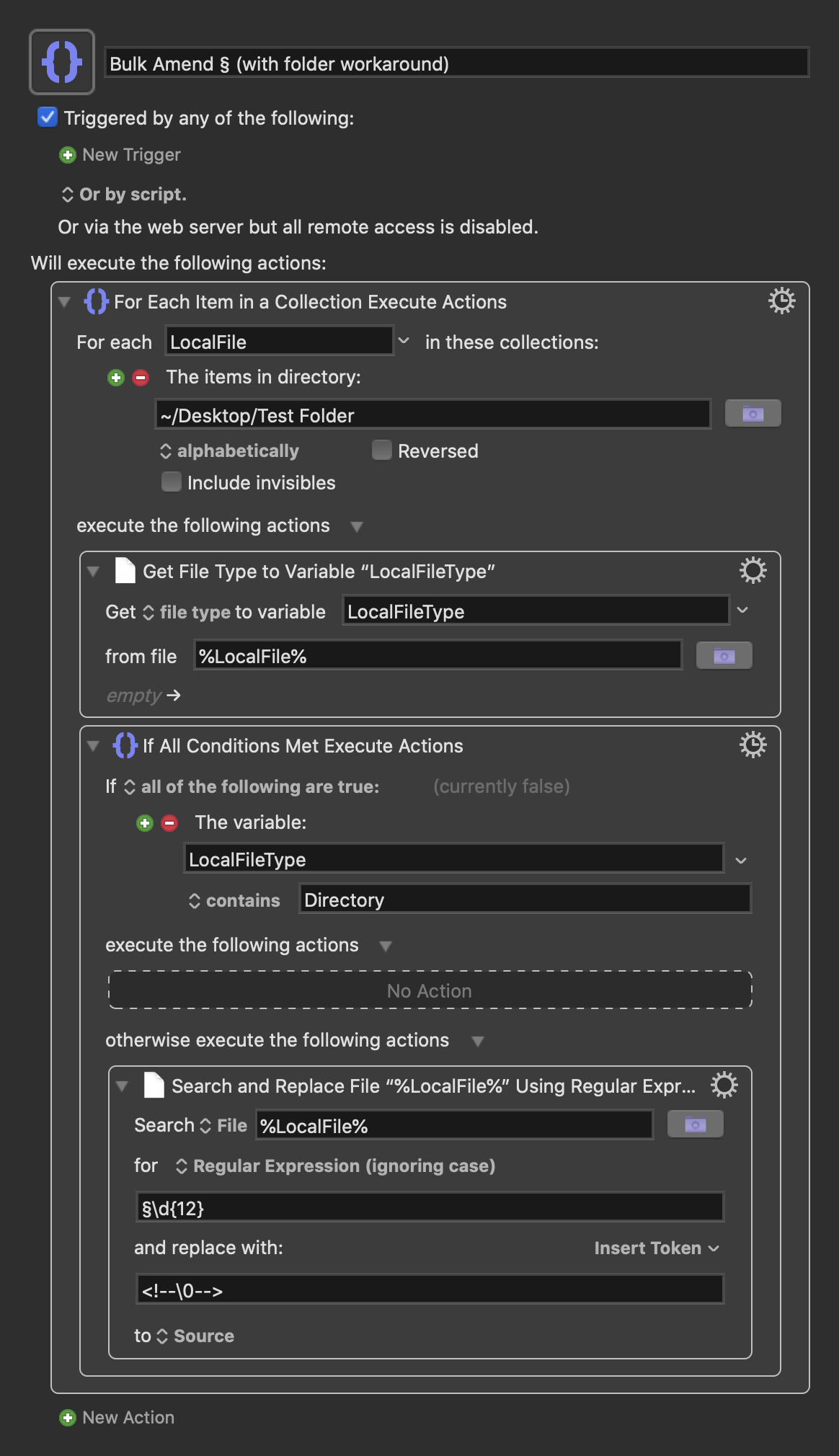The image size is (839, 1456).
Task: Remove the variable condition with the red minus
Action: (x=169, y=823)
